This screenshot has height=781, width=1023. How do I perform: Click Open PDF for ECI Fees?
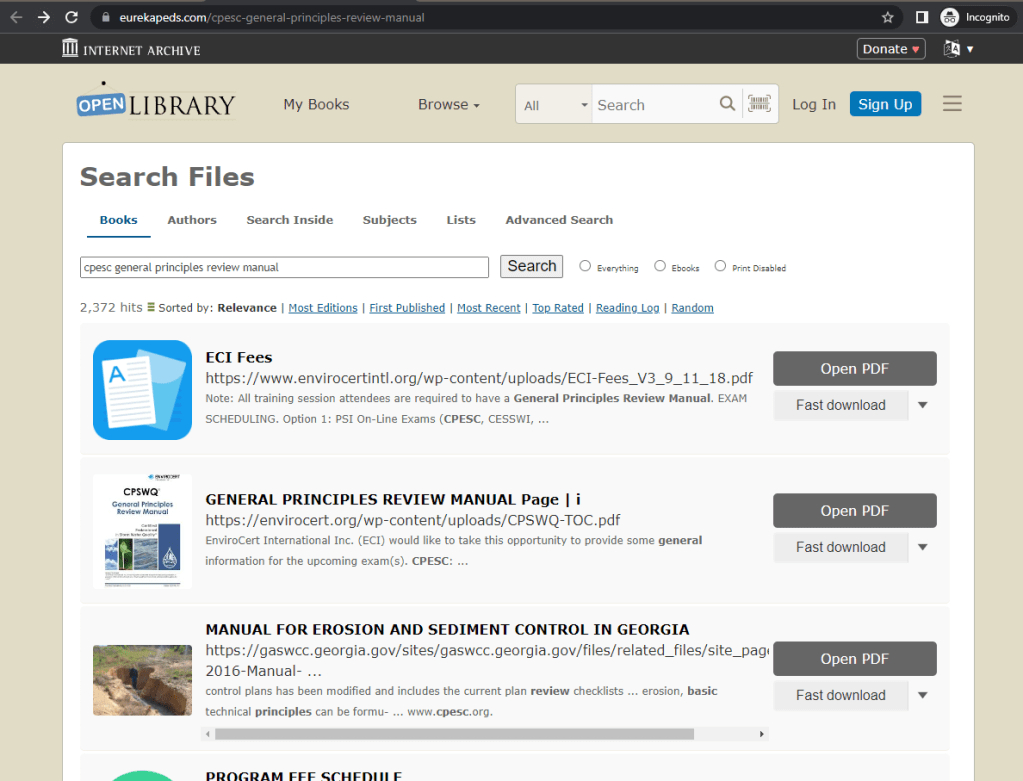tap(854, 369)
